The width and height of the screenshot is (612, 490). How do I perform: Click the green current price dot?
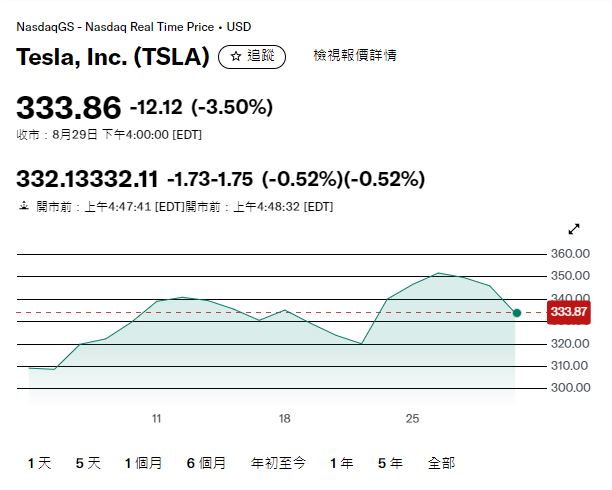517,313
